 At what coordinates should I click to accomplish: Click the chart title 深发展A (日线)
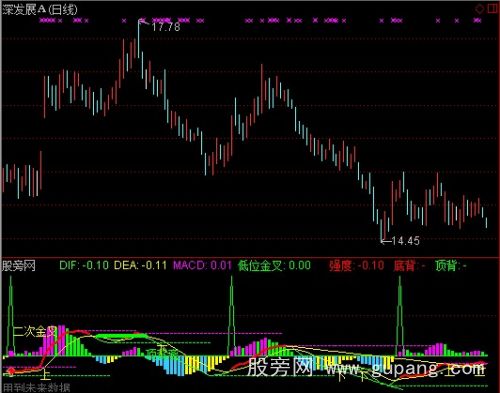tap(40, 9)
